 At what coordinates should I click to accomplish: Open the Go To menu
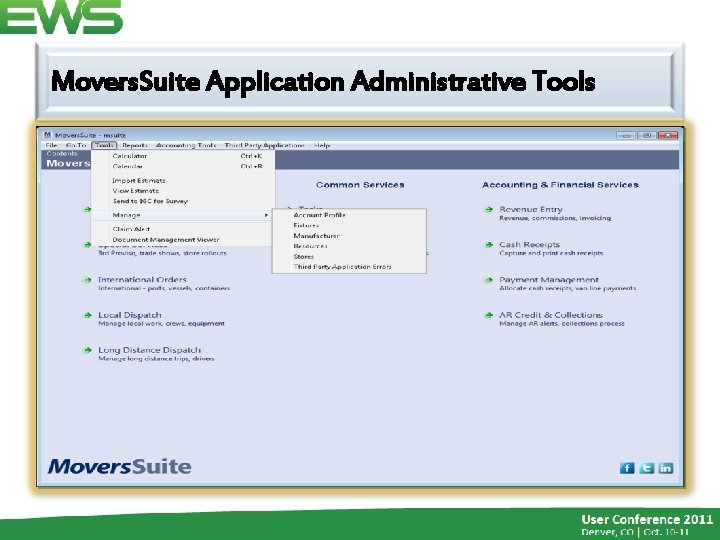(76, 146)
